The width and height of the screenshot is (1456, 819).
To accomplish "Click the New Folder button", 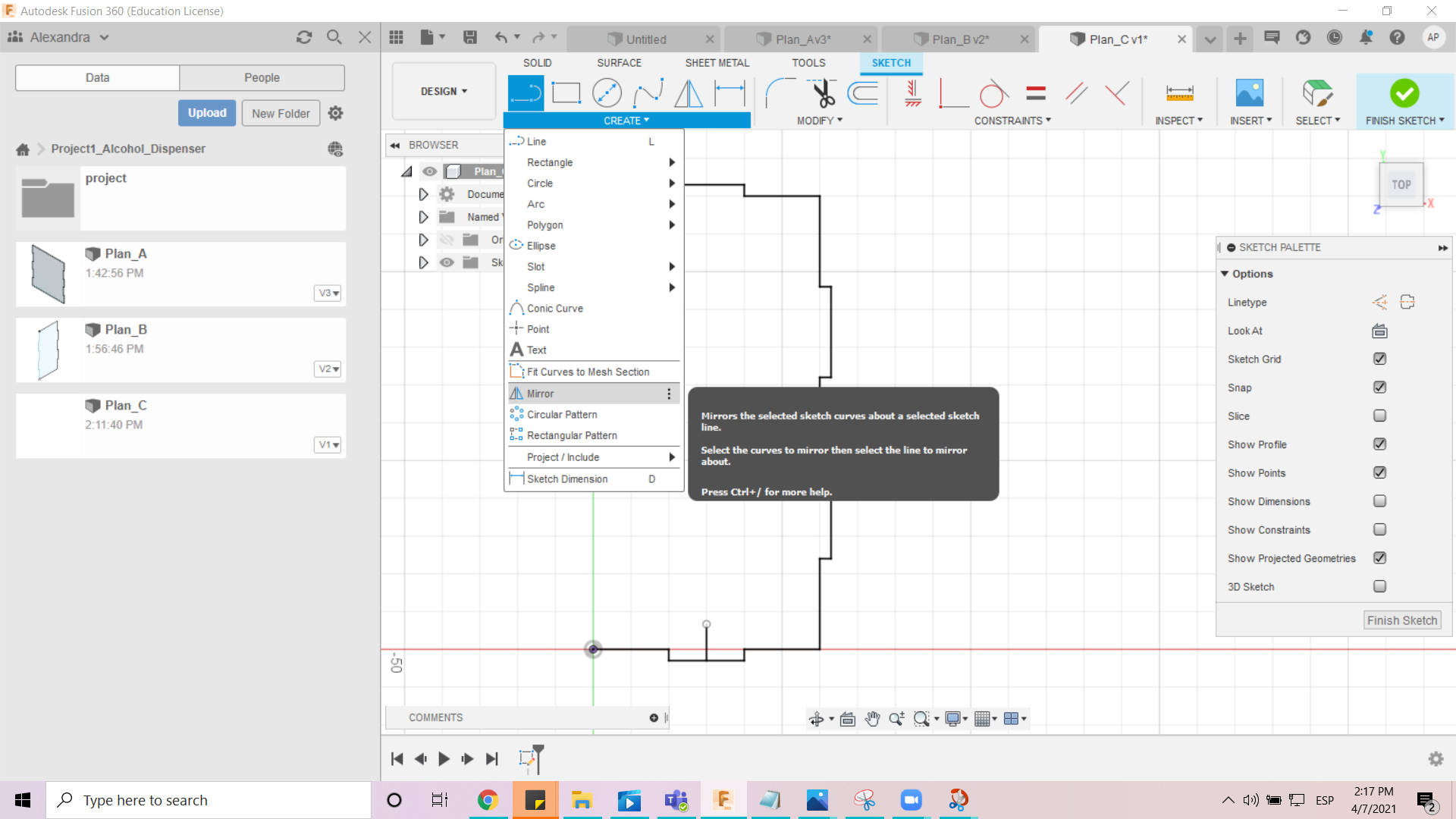I will point(281,114).
